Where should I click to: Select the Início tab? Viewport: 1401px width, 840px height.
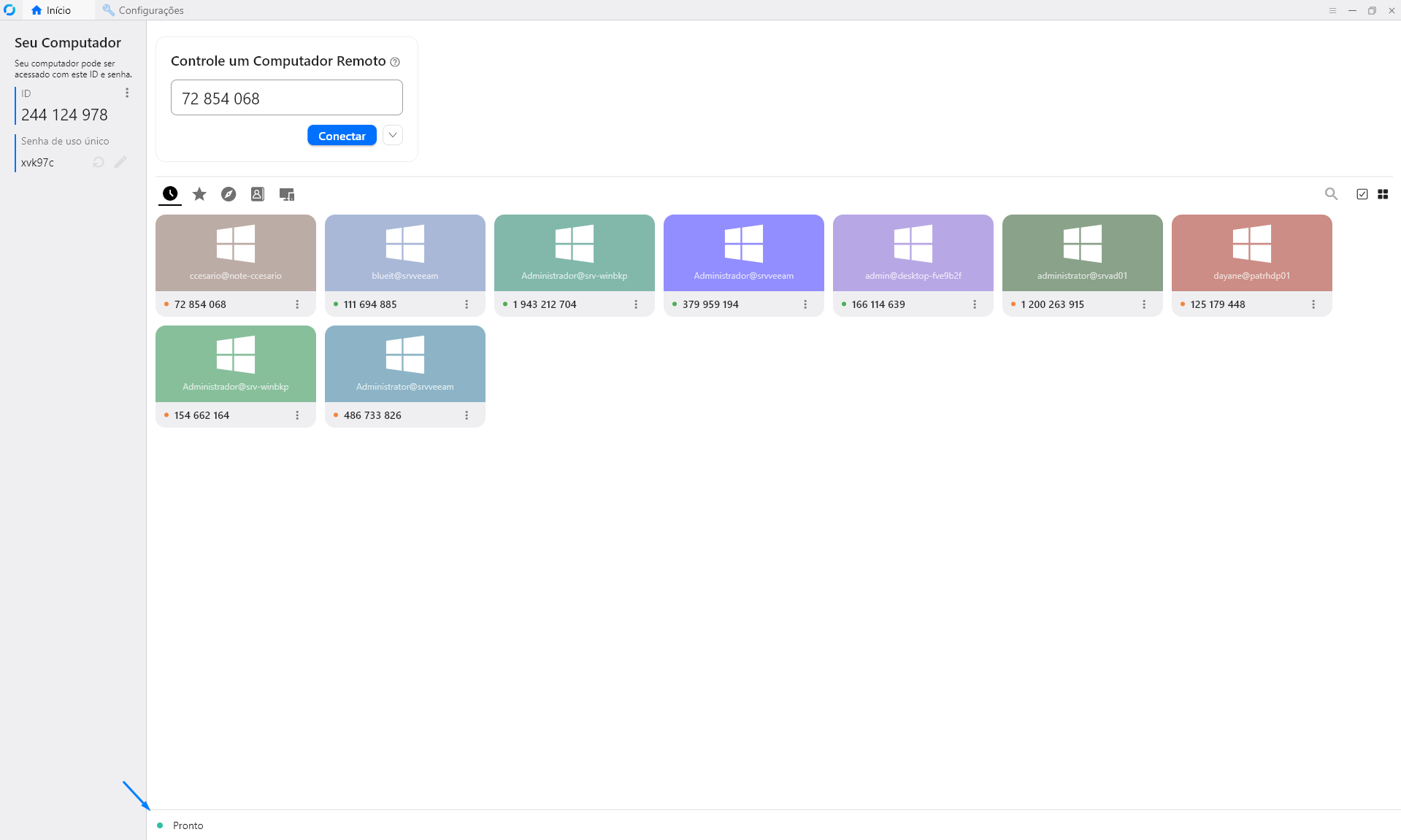[x=51, y=10]
